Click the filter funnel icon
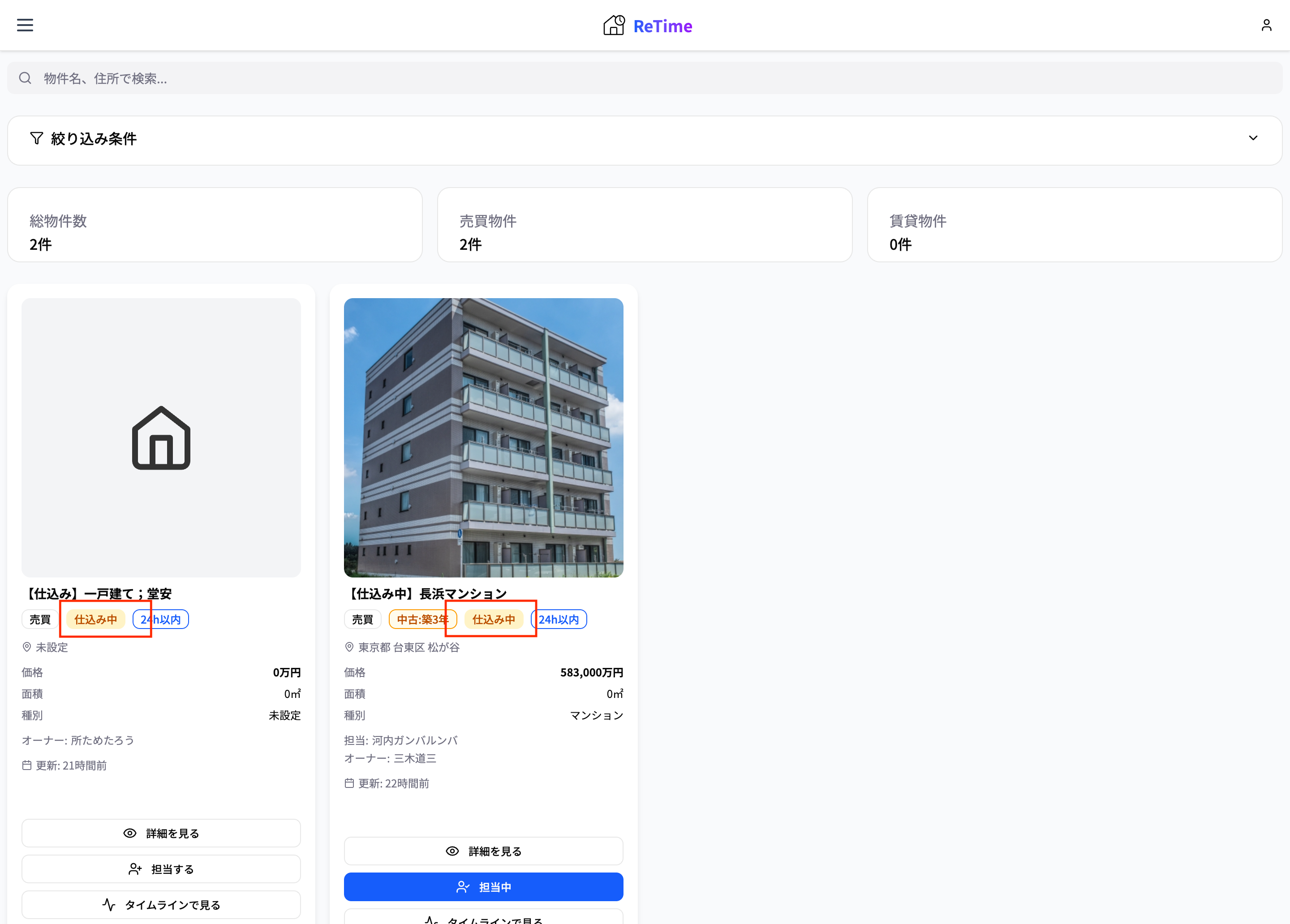The width and height of the screenshot is (1290, 924). 36,138
